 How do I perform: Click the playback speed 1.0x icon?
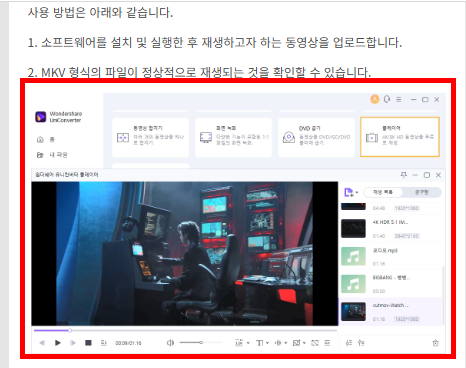(x=239, y=343)
